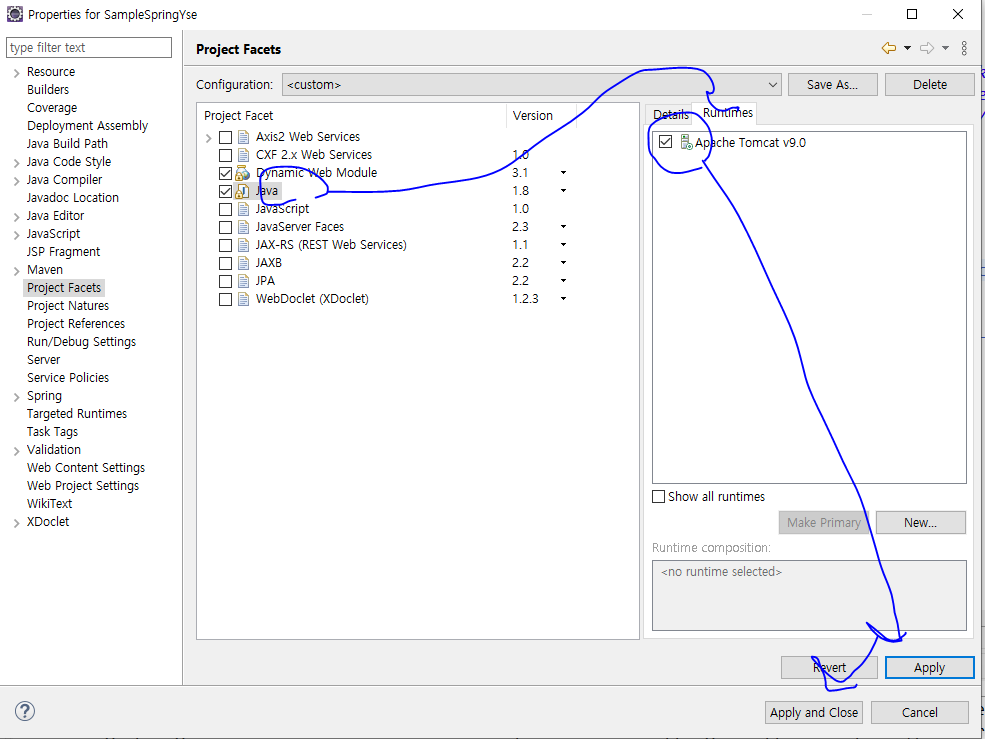This screenshot has width=985, height=739.
Task: Enable the Show all runtimes checkbox
Action: point(658,496)
